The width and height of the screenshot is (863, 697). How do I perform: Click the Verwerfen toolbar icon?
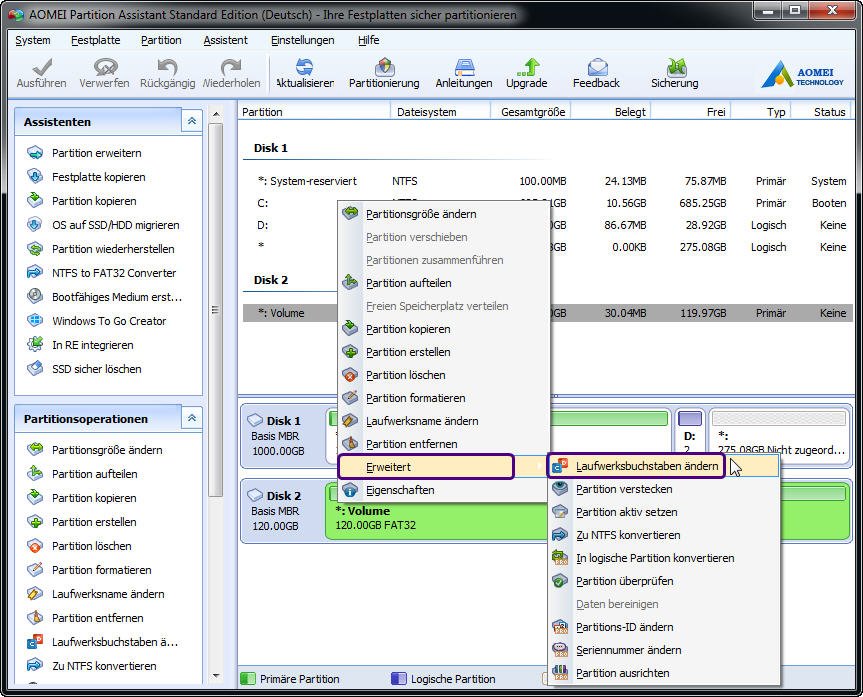[x=105, y=68]
